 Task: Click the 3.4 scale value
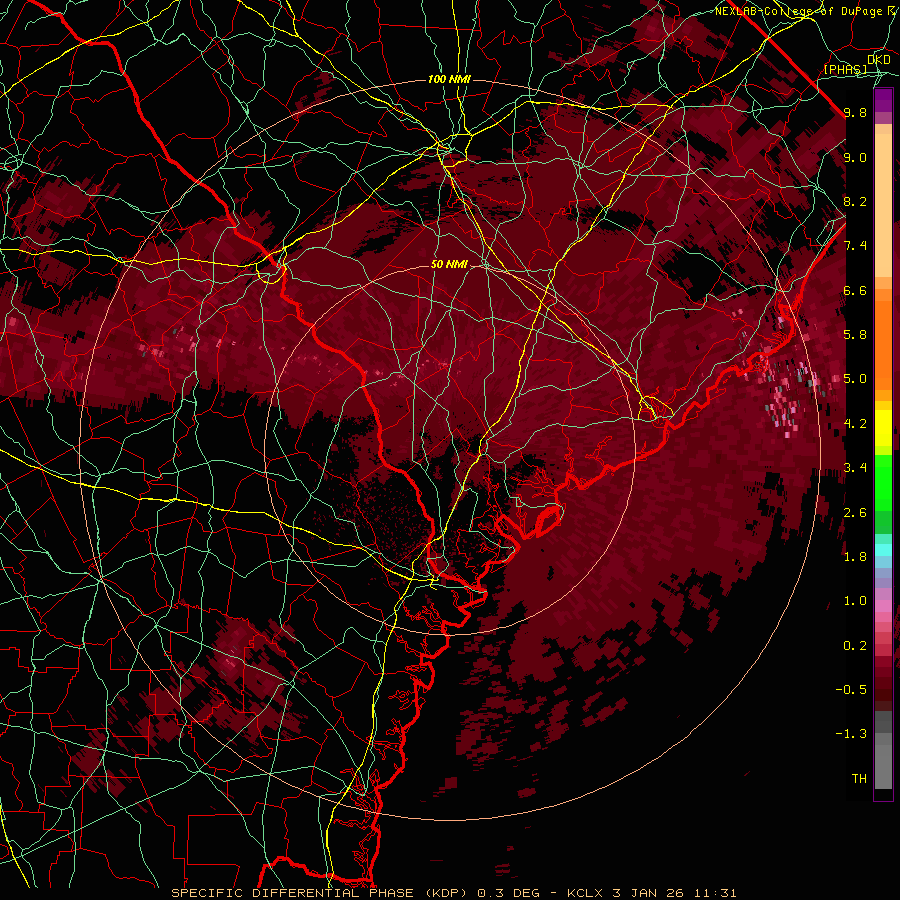pos(855,467)
